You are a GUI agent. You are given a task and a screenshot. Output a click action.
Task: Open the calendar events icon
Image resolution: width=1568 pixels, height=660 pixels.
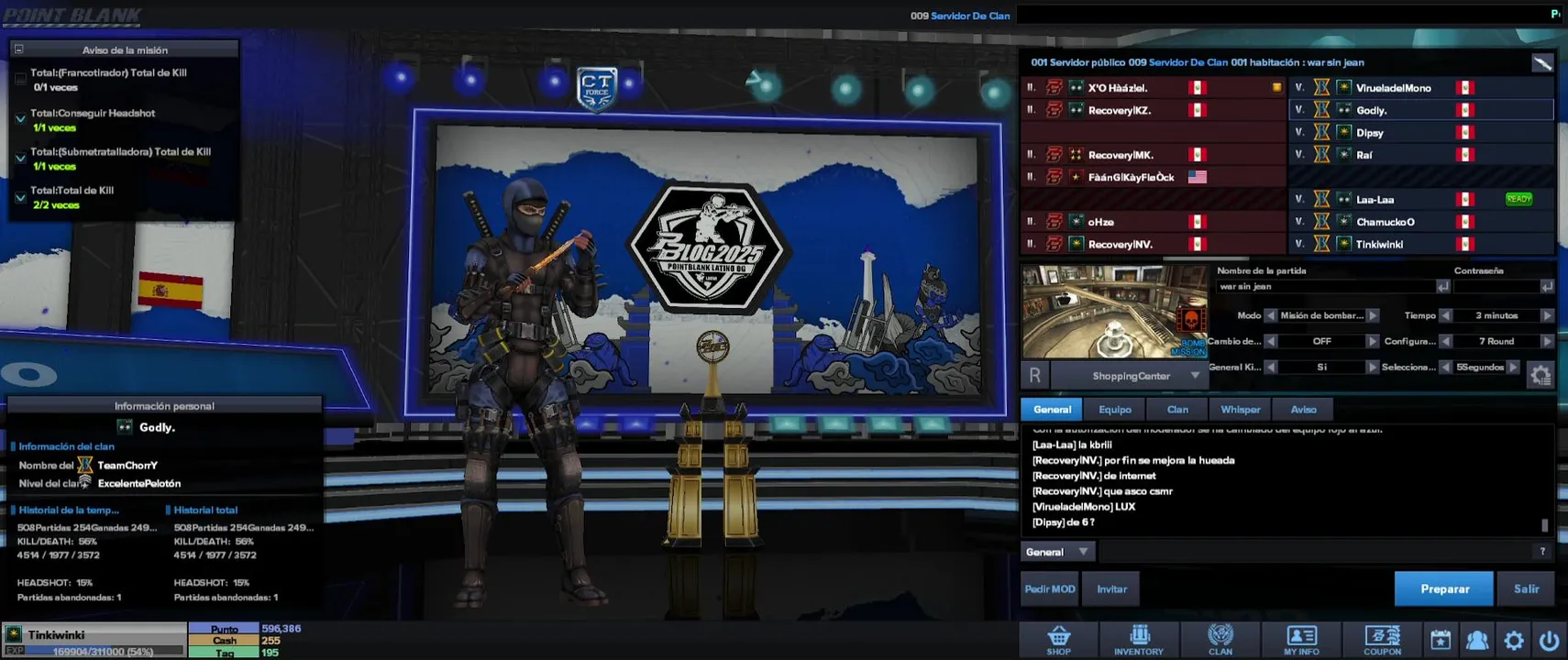1441,640
